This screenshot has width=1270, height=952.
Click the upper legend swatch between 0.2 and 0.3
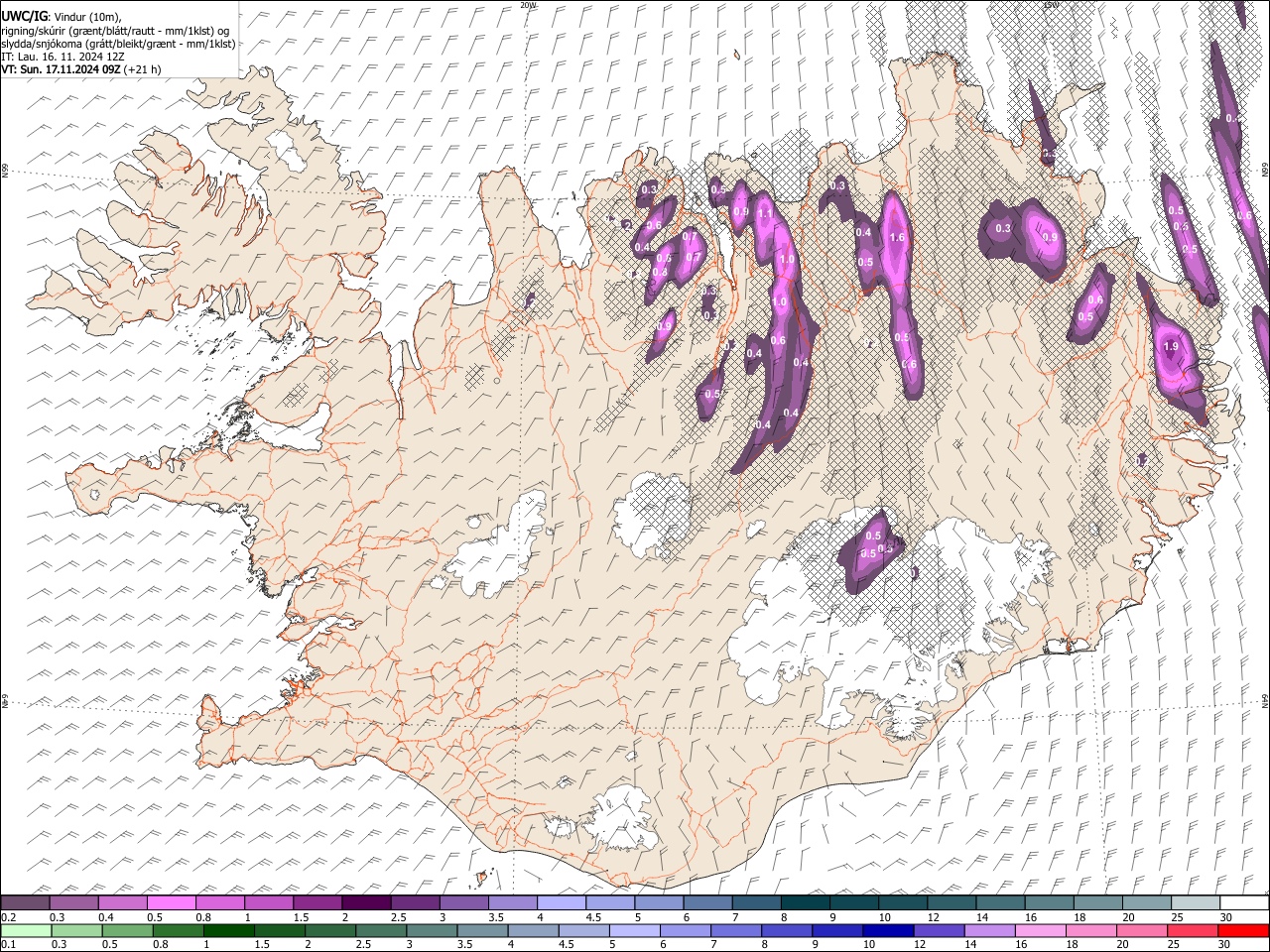(25, 902)
